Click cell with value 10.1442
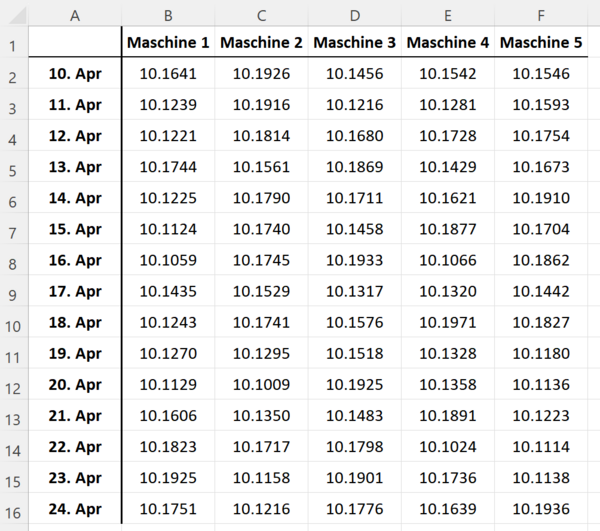Viewport: 600px width, 531px height. click(541, 291)
